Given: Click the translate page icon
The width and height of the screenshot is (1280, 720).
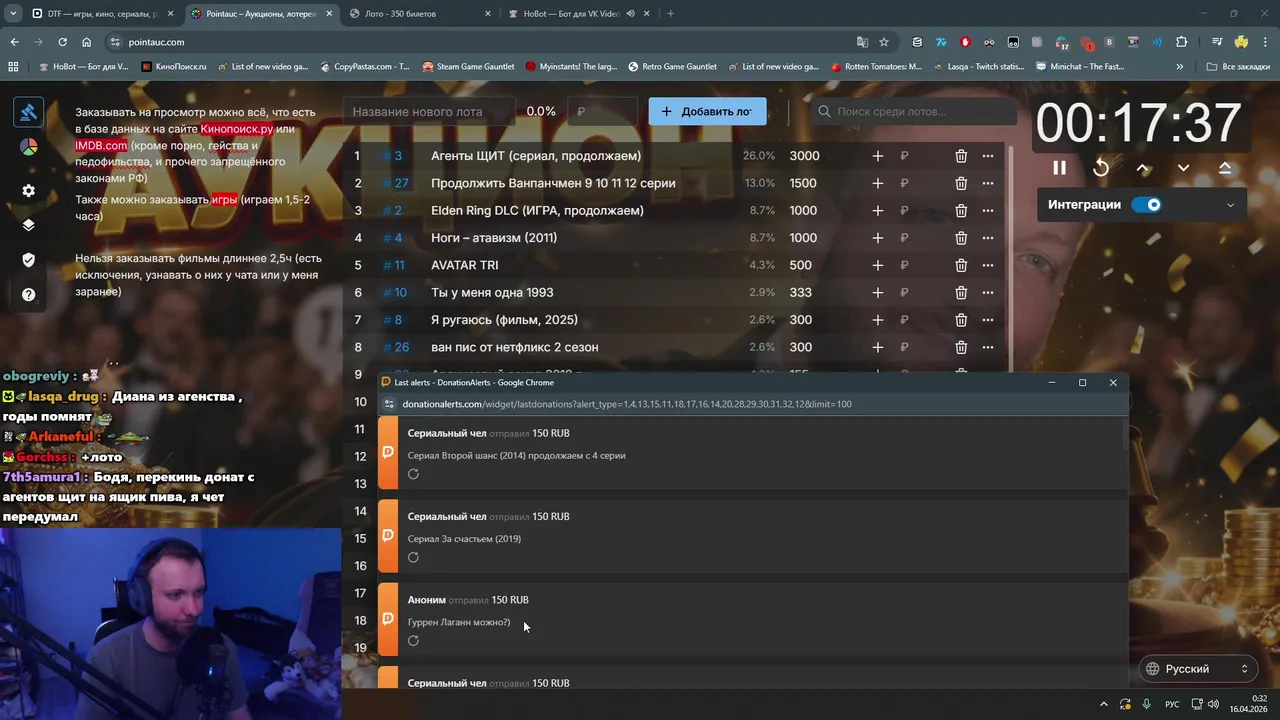Looking at the screenshot, I should [862, 42].
